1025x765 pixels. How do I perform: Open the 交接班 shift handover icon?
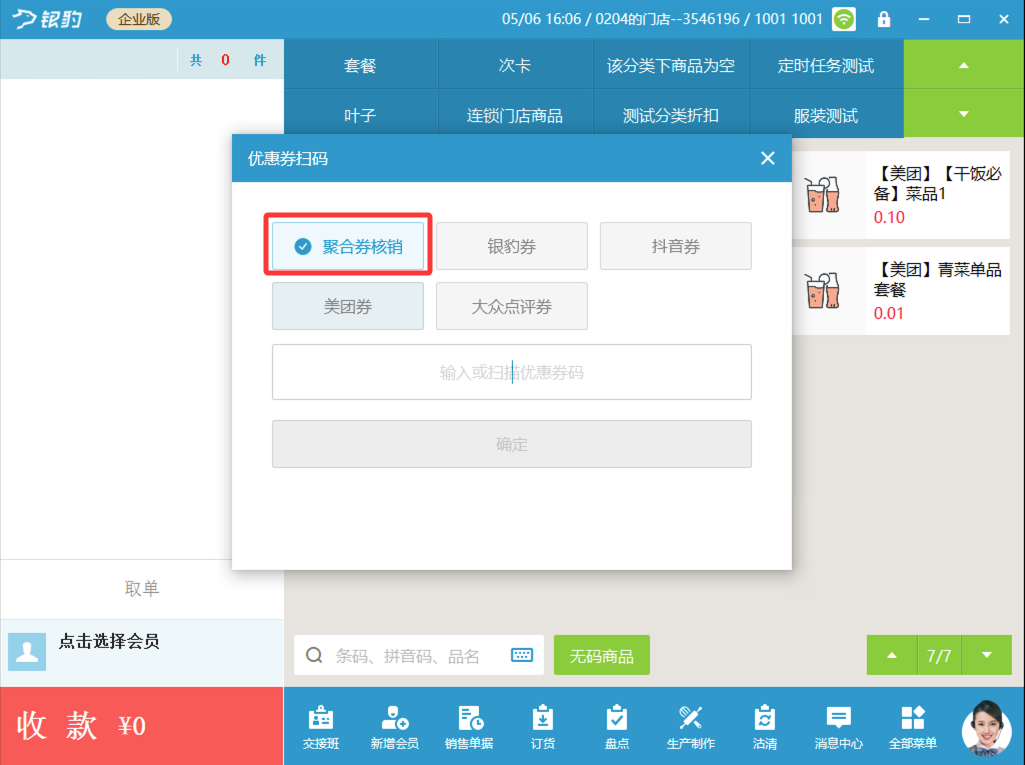(320, 726)
